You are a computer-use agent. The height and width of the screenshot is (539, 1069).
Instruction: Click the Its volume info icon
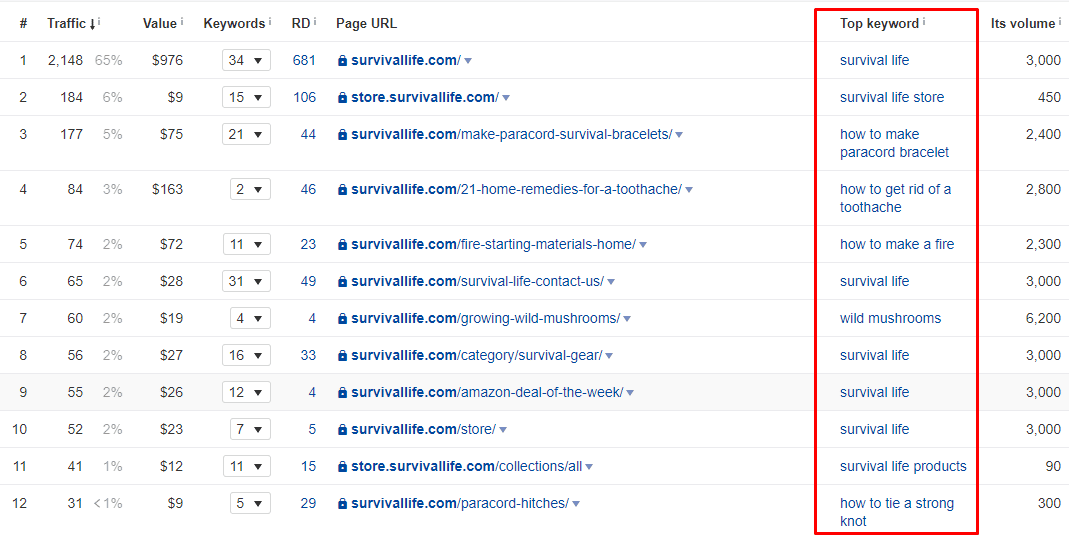pyautogui.click(x=1060, y=21)
